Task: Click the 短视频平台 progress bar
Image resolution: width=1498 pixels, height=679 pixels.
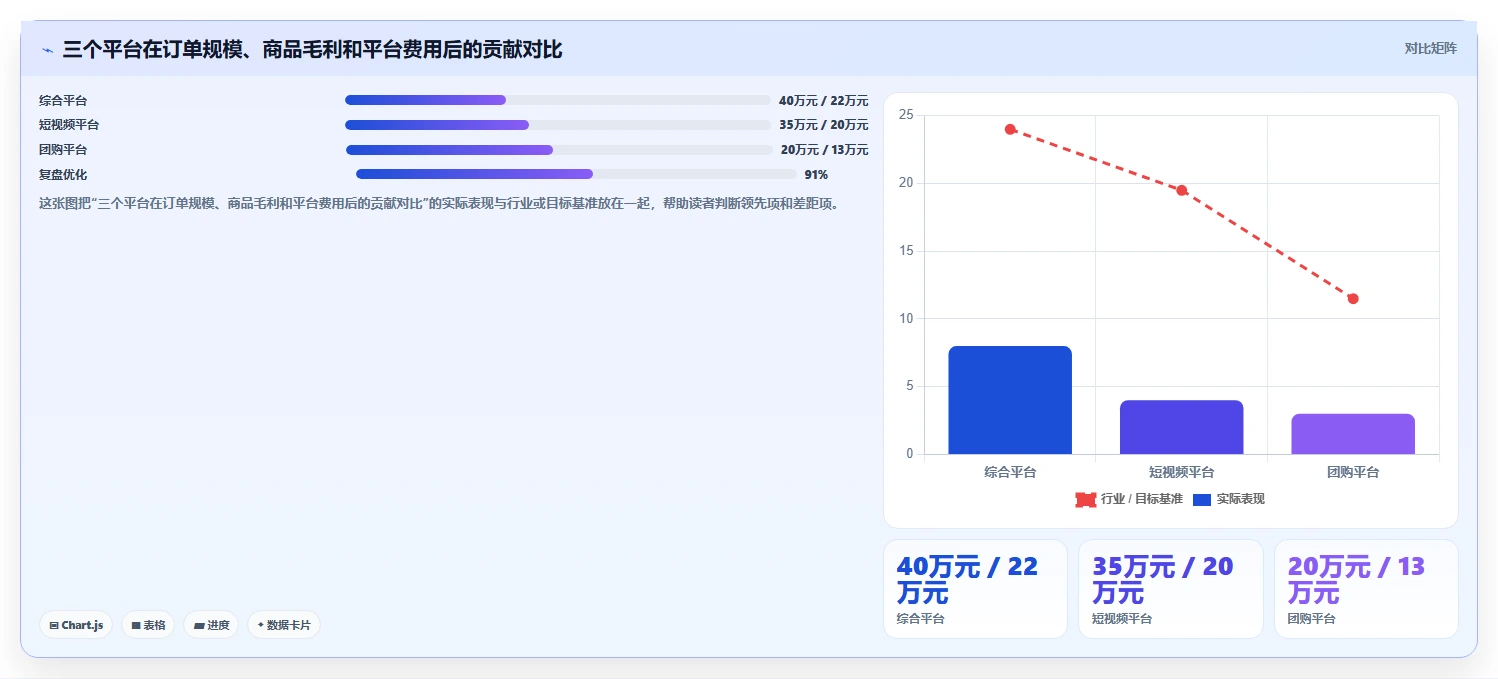Action: coord(557,125)
